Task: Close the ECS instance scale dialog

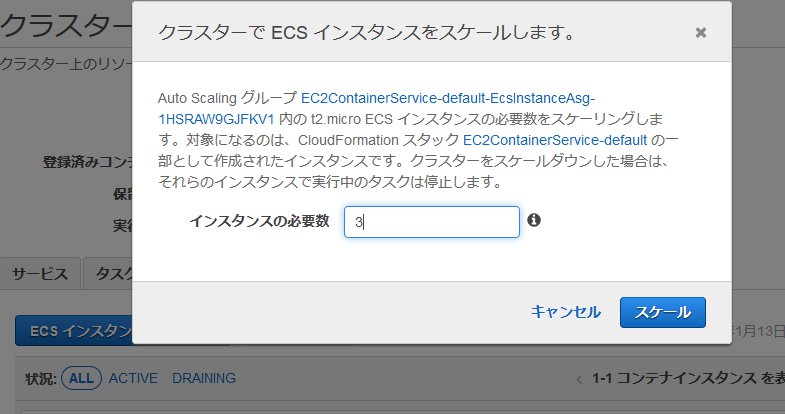Action: [x=701, y=32]
